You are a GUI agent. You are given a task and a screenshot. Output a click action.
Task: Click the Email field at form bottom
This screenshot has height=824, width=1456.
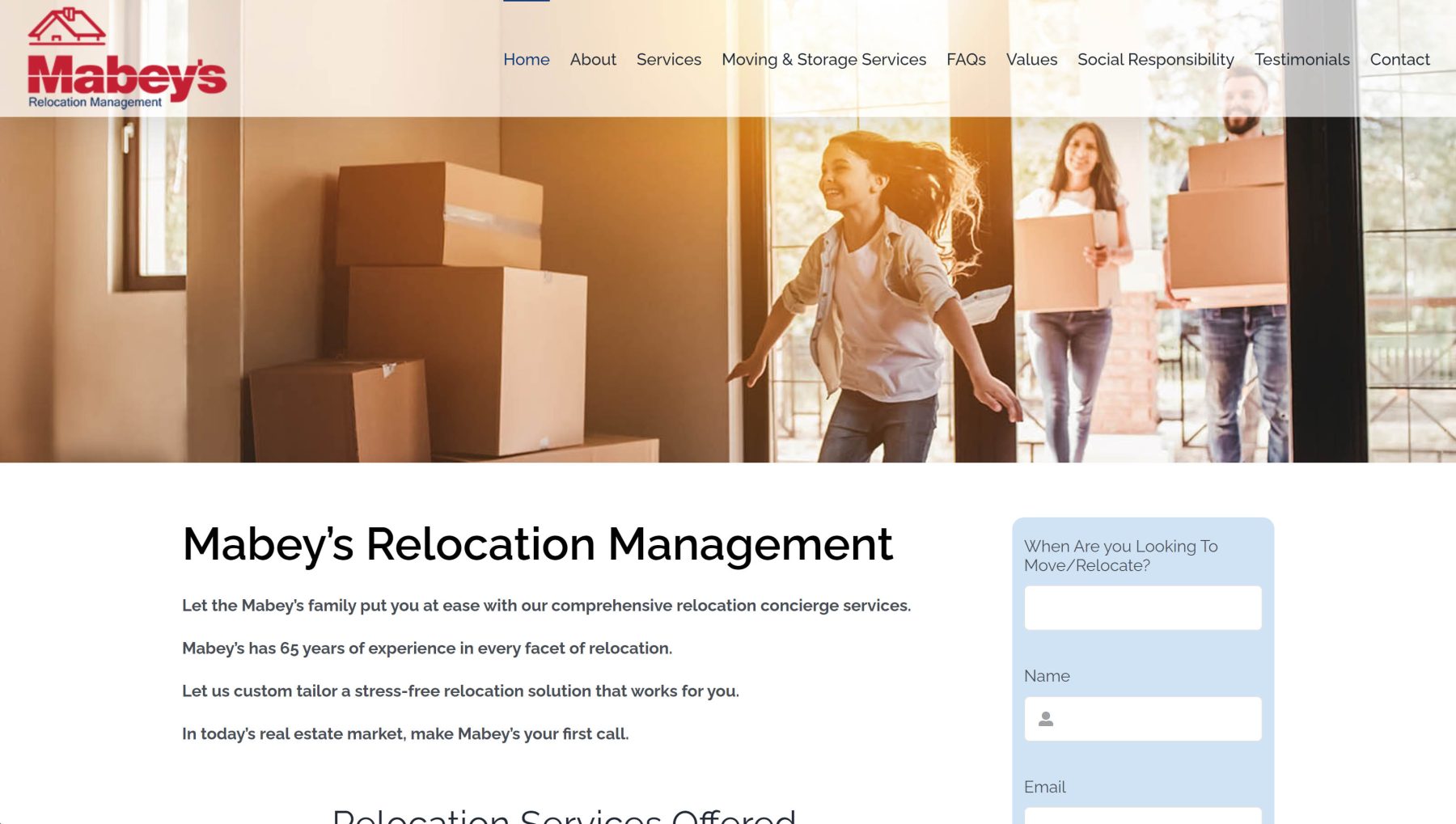pos(1142,815)
